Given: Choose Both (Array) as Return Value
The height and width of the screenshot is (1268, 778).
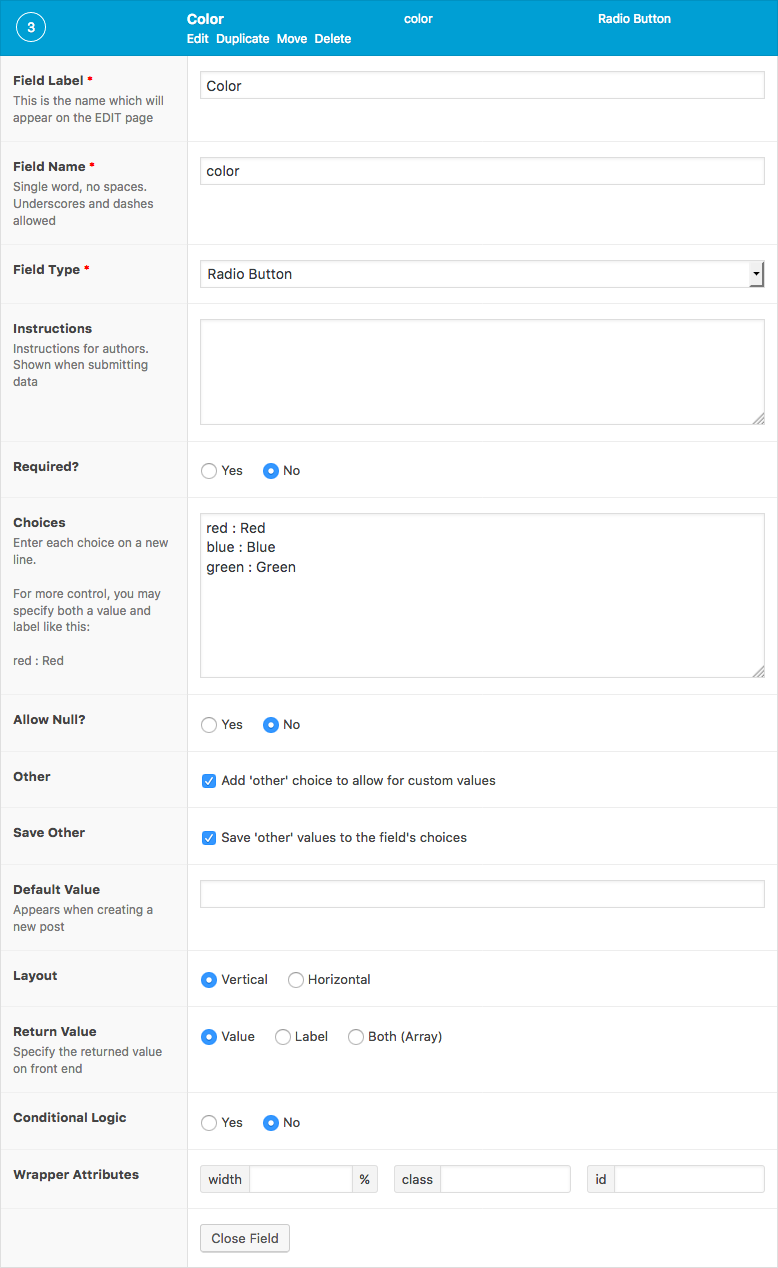Looking at the screenshot, I should coord(356,1037).
